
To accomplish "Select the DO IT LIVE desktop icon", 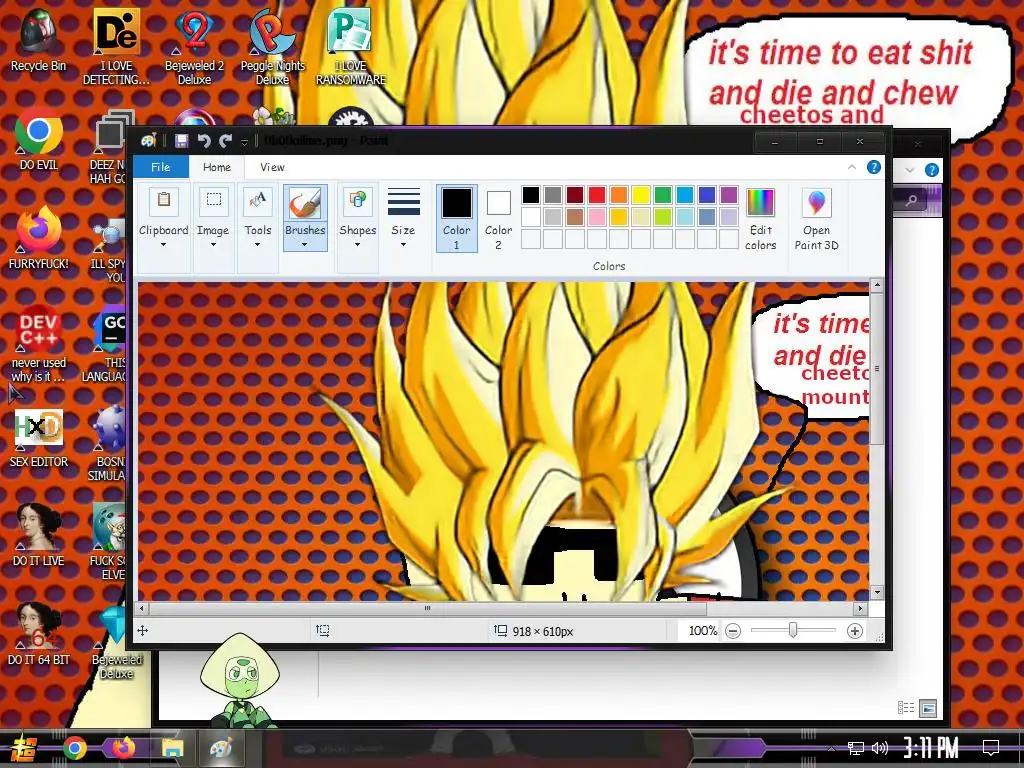I will click(x=38, y=534).
